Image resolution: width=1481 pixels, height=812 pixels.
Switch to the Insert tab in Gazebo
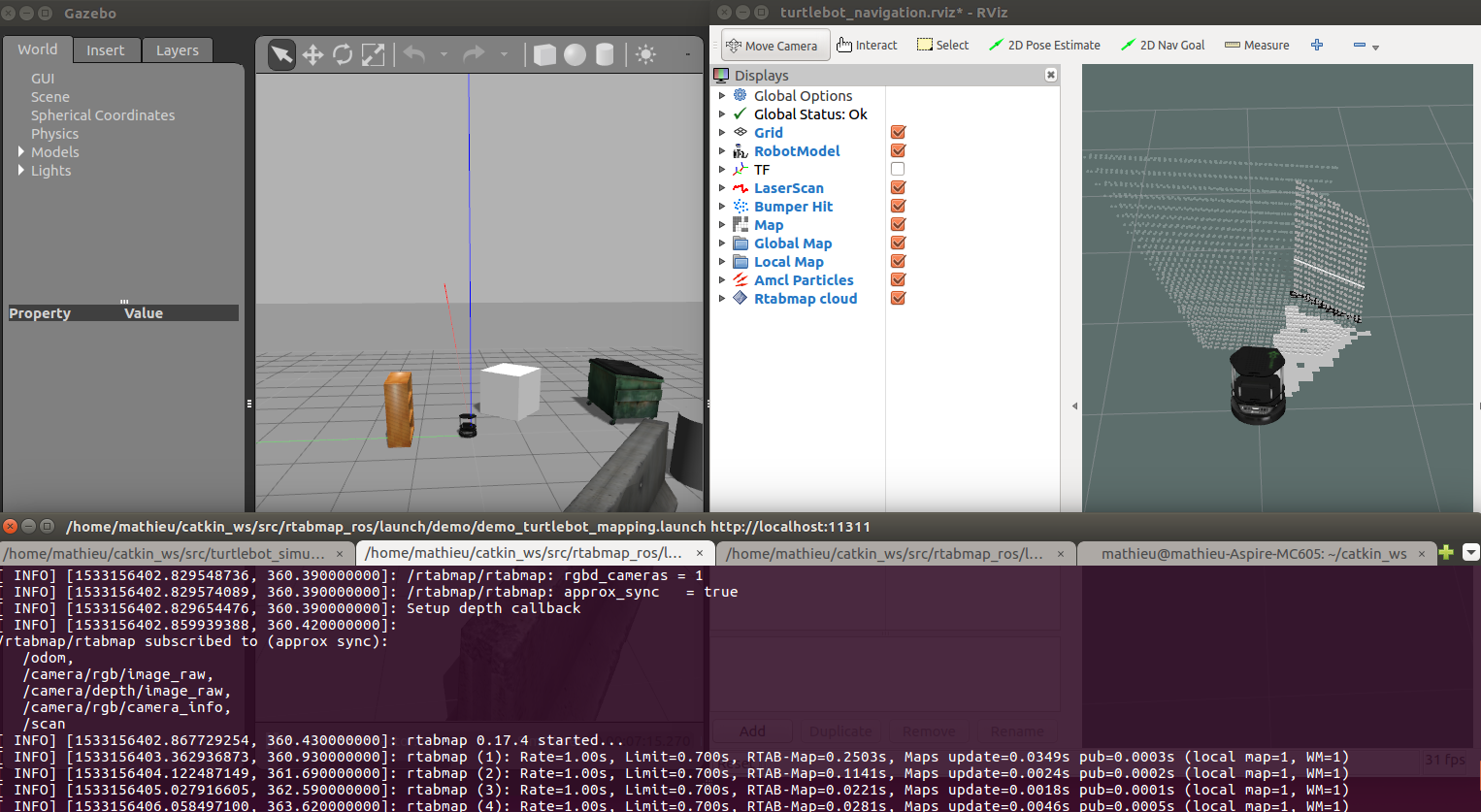[105, 50]
